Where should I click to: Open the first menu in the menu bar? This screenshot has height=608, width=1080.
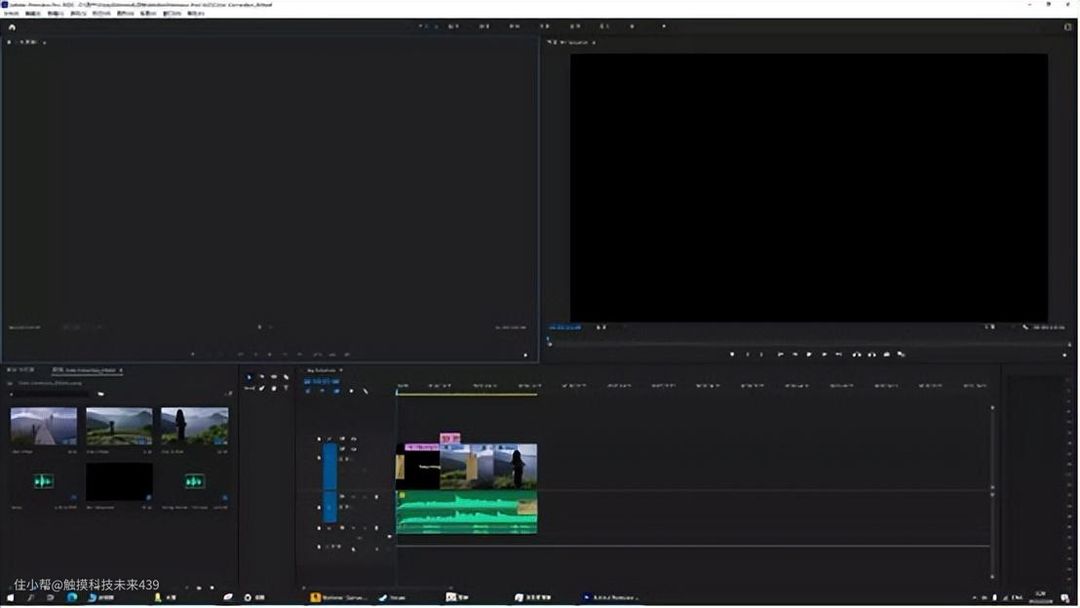coord(12,14)
